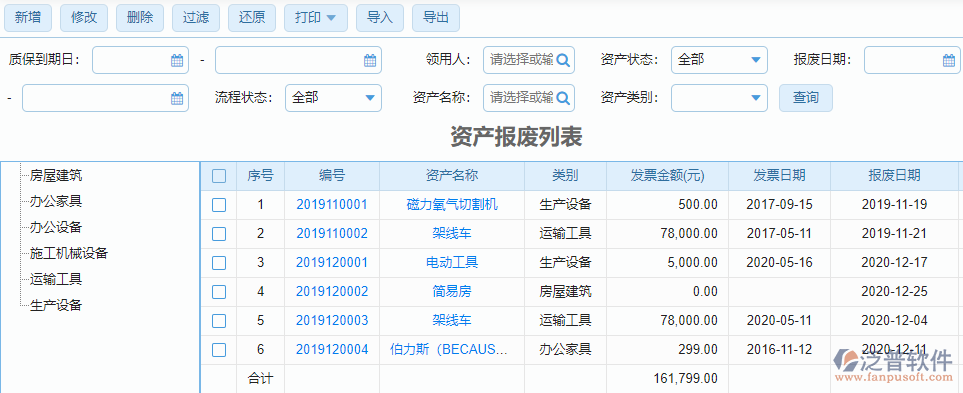This screenshot has height=393, width=963.
Task: Click the 导出 button
Action: tap(435, 18)
